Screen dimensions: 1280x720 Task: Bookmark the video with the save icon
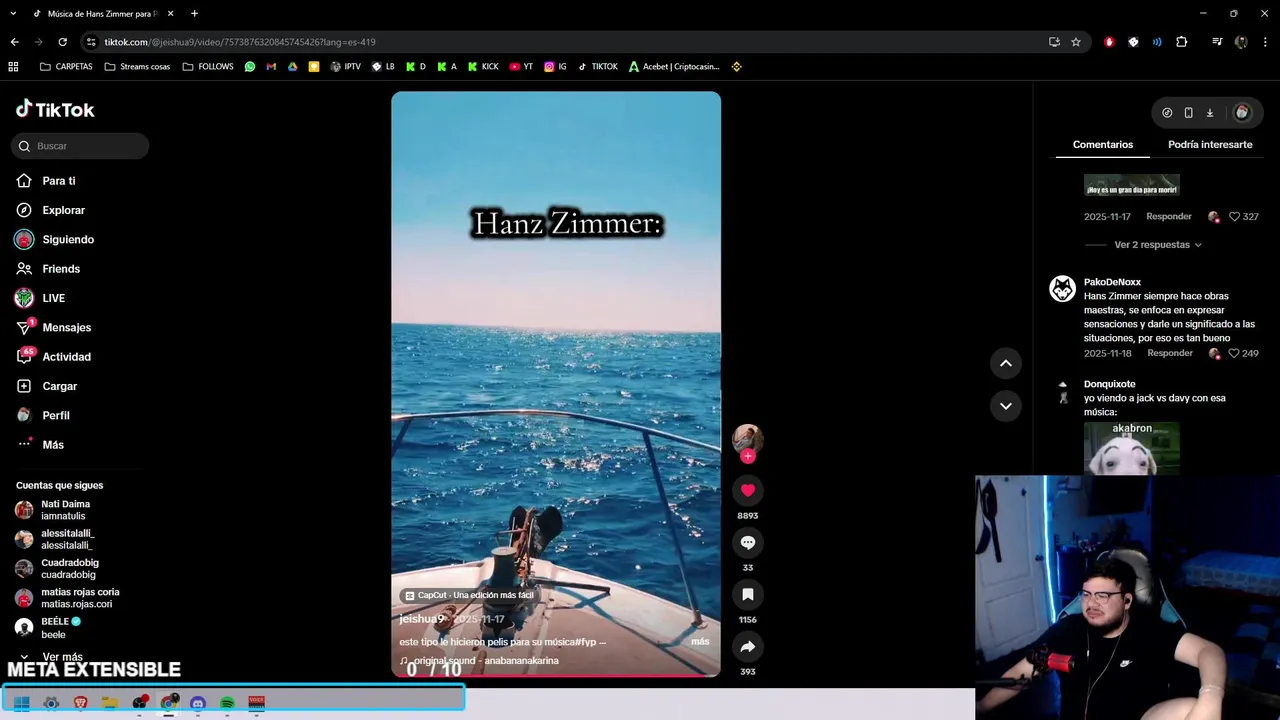747,594
